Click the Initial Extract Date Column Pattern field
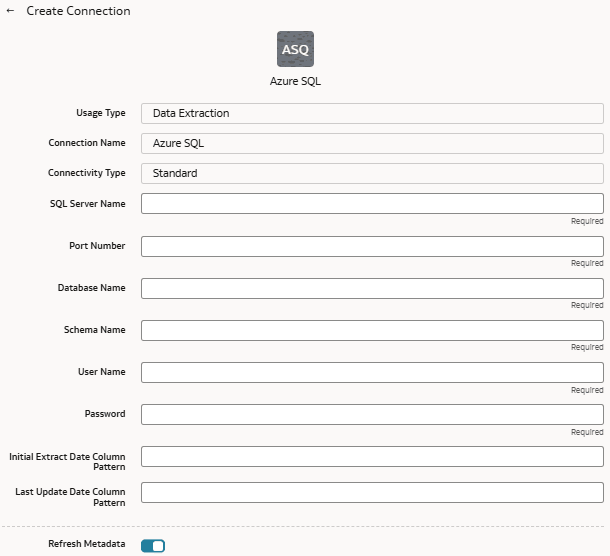 372,456
